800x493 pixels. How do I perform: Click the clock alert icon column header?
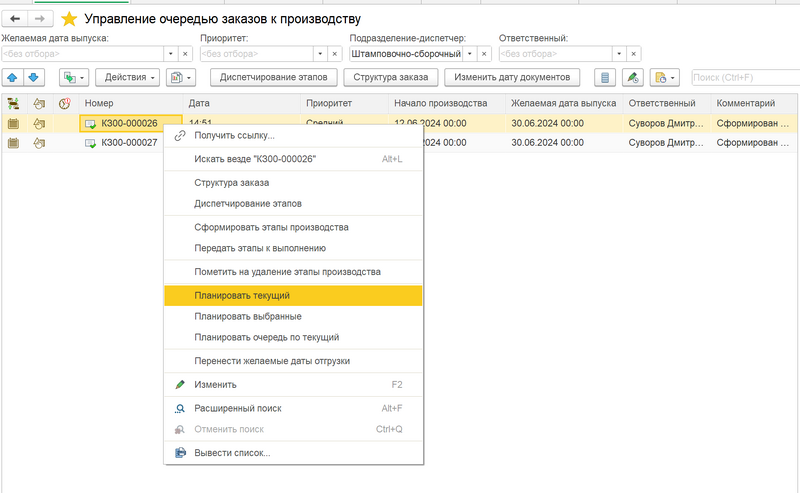(x=65, y=104)
